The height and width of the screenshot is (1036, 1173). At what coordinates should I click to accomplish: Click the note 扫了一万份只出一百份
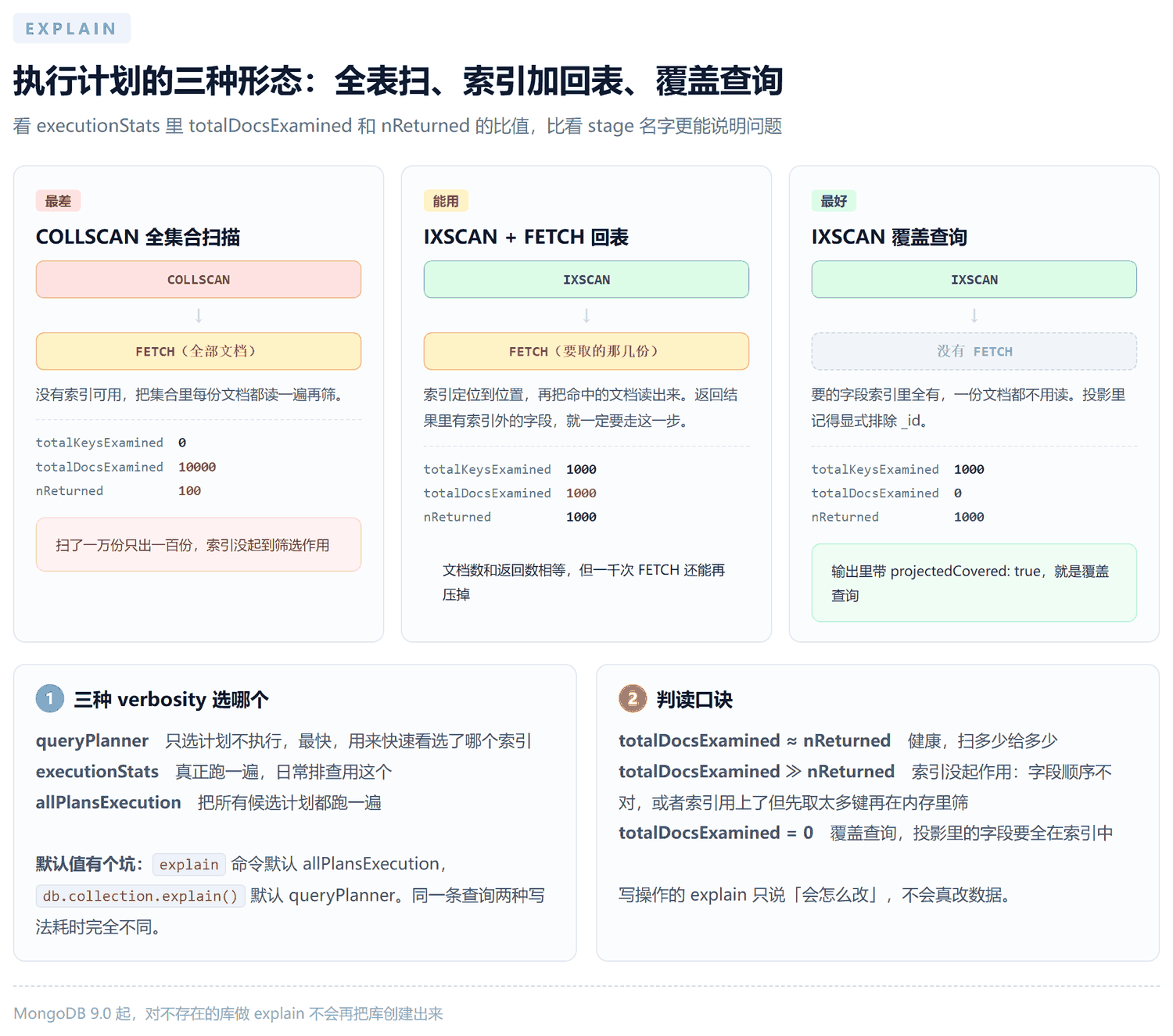(x=199, y=544)
